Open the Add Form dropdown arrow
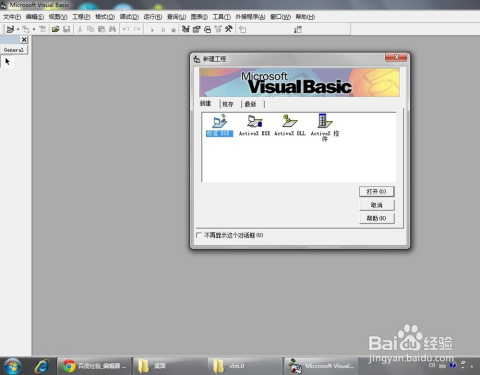Image resolution: width=480 pixels, height=375 pixels. click(x=34, y=29)
